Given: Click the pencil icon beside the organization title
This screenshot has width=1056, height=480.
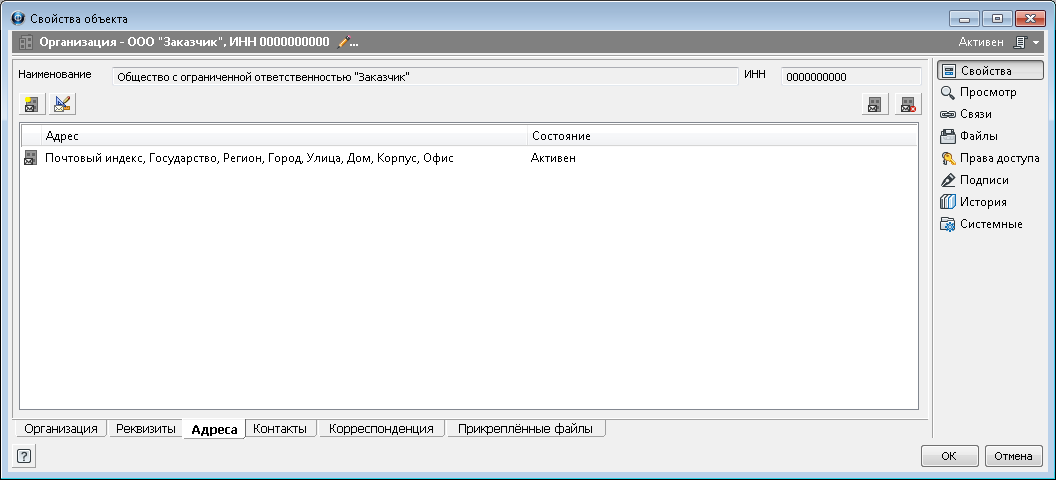Looking at the screenshot, I should pyautogui.click(x=345, y=42).
